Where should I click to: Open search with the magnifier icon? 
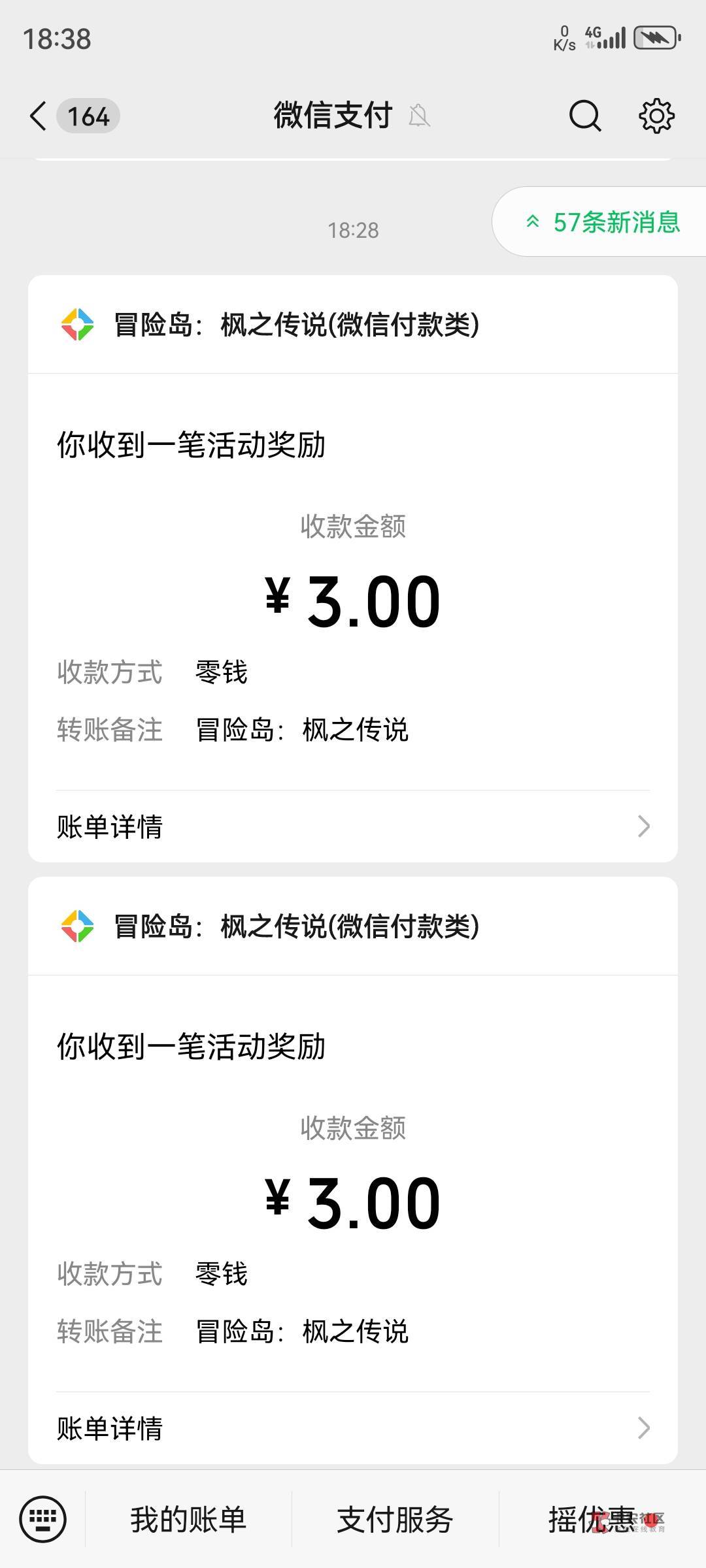tap(584, 116)
